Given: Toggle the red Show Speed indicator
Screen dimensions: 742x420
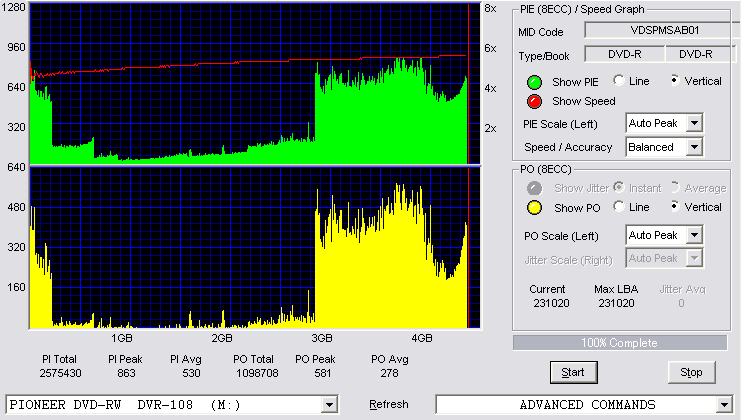Looking at the screenshot, I should tap(534, 101).
